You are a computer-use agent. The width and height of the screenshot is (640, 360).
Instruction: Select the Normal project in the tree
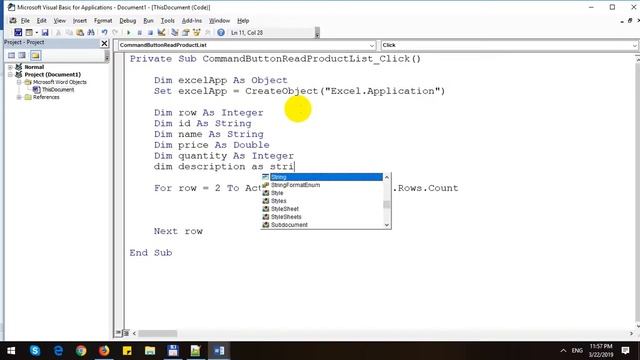(x=34, y=67)
